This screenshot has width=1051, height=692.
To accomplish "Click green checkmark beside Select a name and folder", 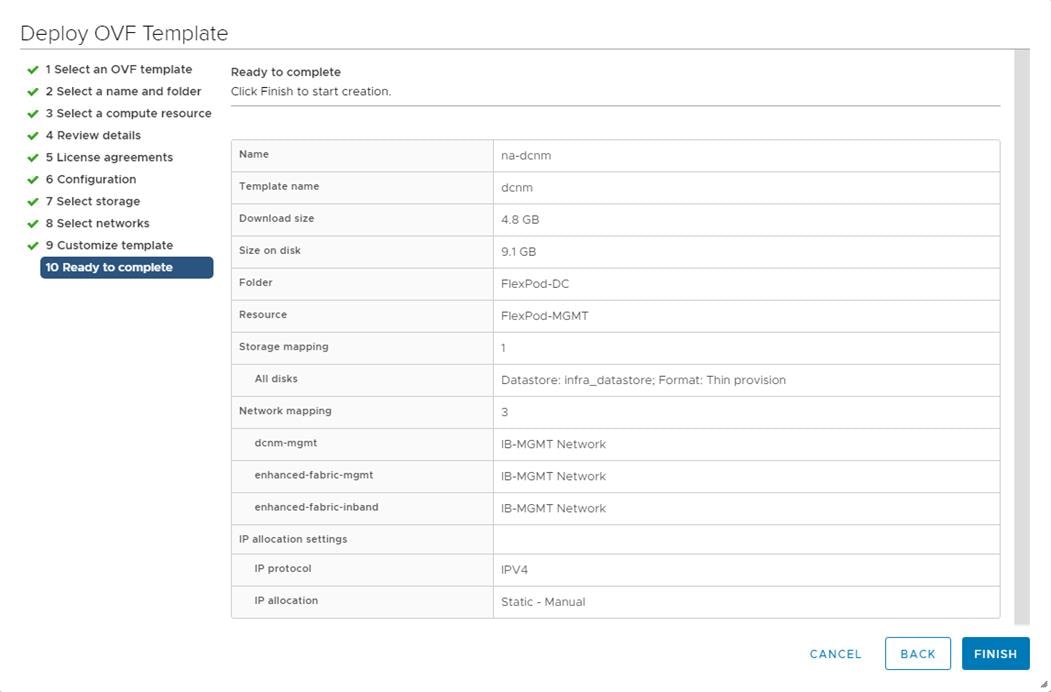I will pyautogui.click(x=33, y=92).
